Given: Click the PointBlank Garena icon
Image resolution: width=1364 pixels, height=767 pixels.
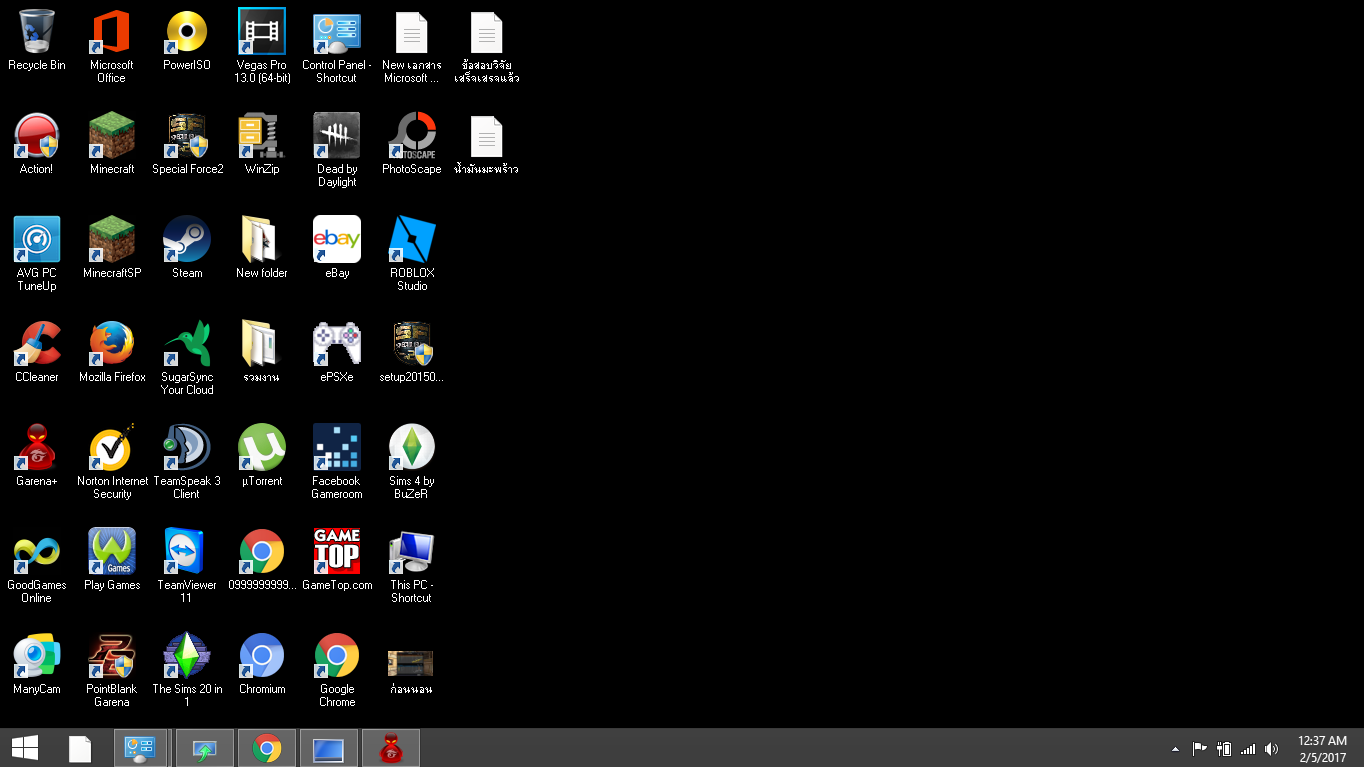Looking at the screenshot, I should (112, 656).
